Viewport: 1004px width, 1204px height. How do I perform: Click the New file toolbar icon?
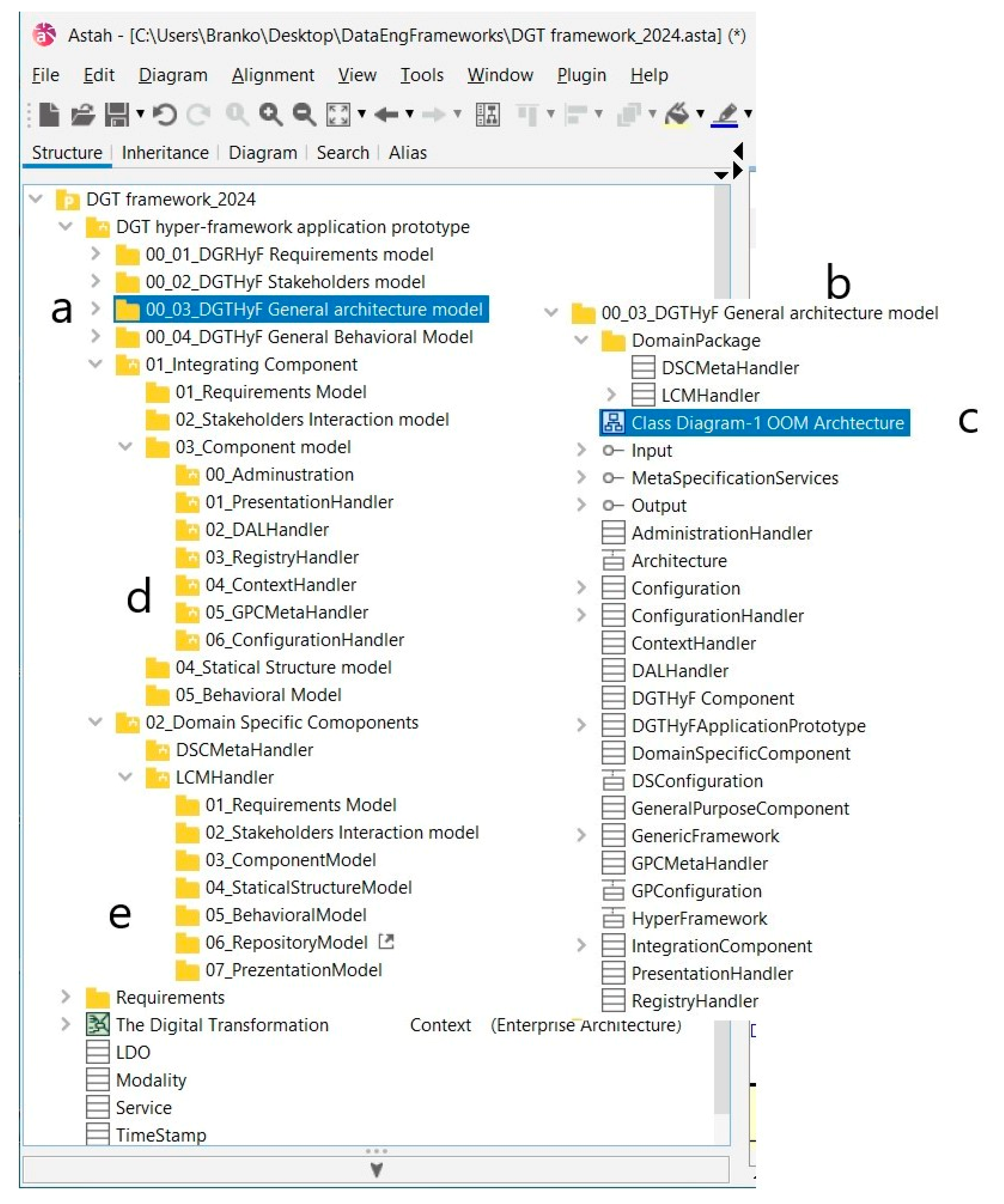tap(49, 115)
